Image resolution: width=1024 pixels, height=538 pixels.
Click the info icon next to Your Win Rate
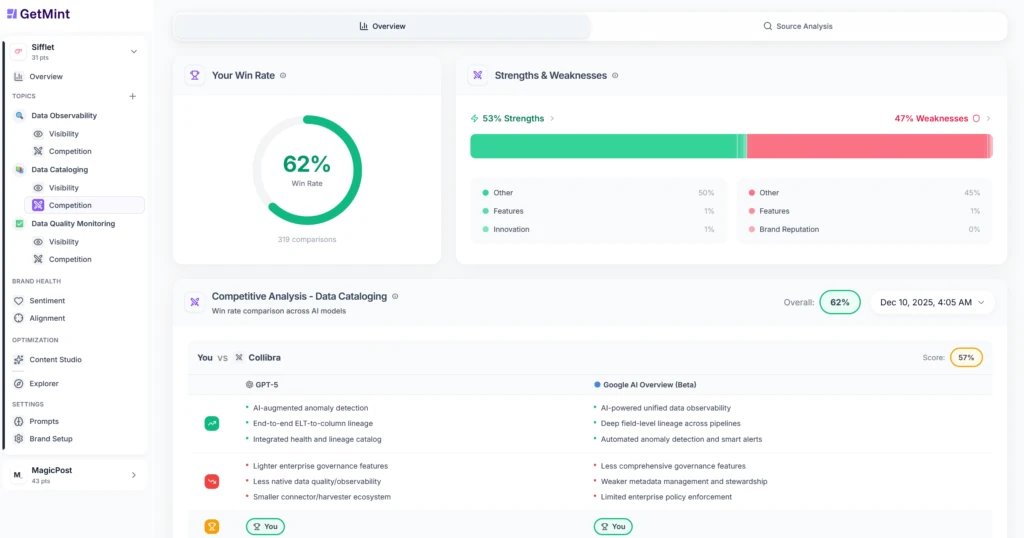[283, 76]
